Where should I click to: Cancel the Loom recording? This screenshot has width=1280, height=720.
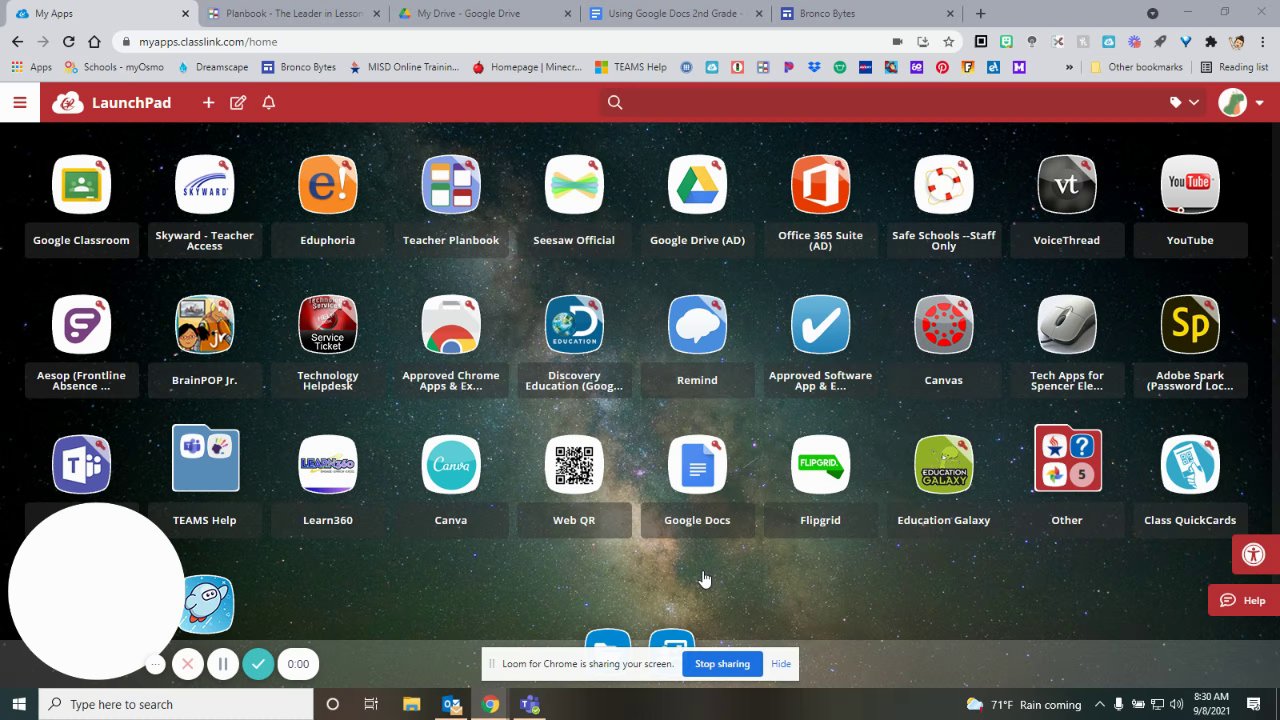click(x=187, y=664)
